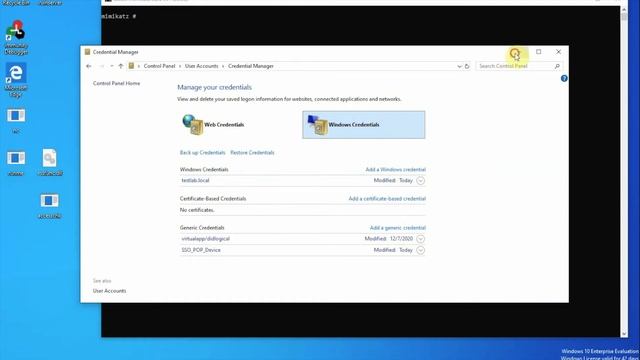
Task: Select the virtualapp/didlogical credential name
Action: 205,239
